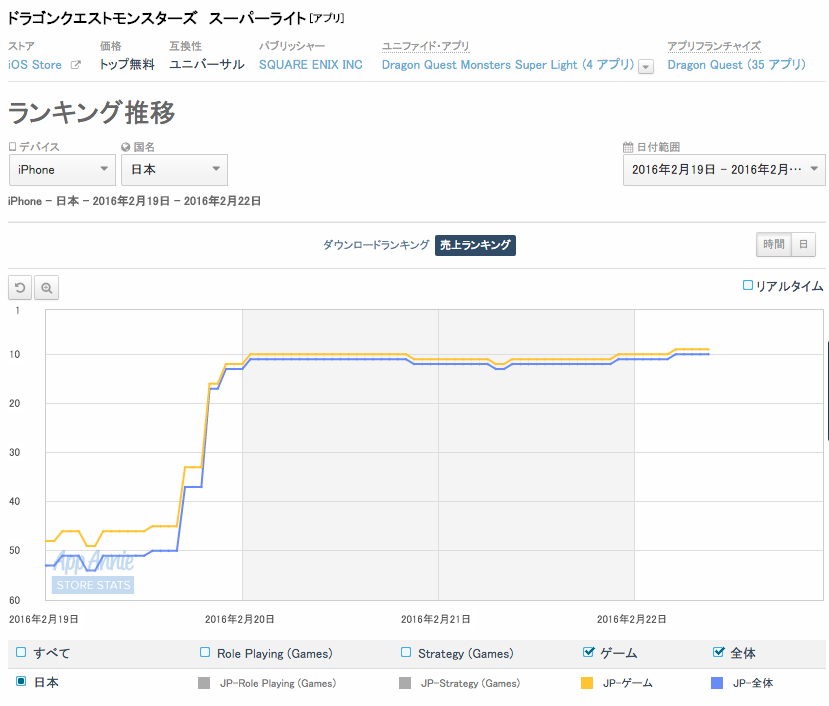The image size is (829, 706).
Task: Click the ランキング推移 heading
Action: point(91,113)
